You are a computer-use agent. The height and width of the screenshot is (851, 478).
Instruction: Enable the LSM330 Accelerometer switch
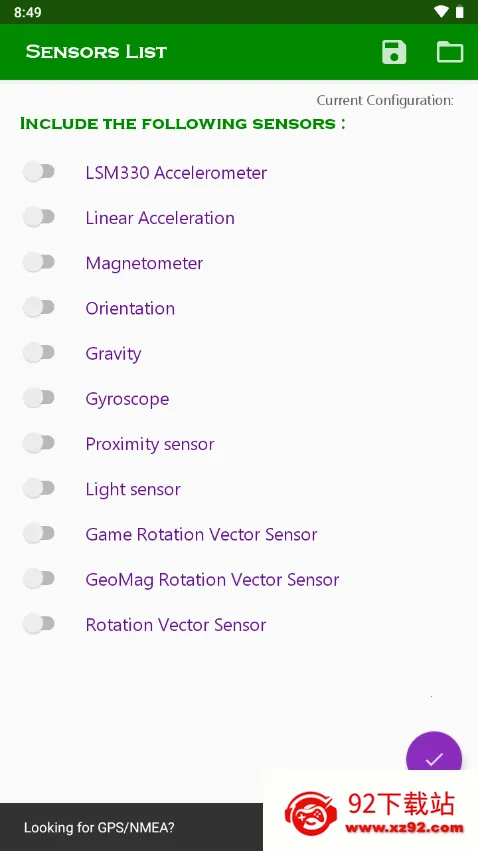(39, 172)
